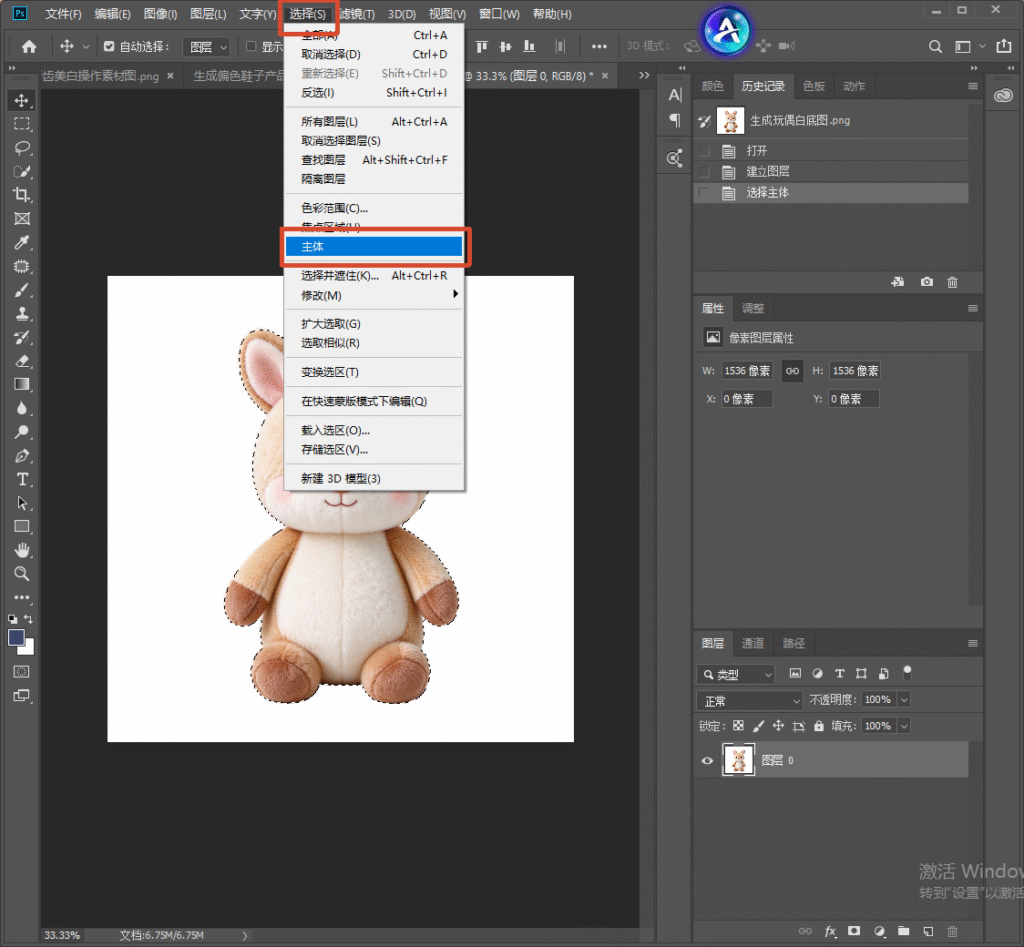The width and height of the screenshot is (1024, 947).
Task: Toggle the 自动选择 checkbox
Action: [x=109, y=46]
